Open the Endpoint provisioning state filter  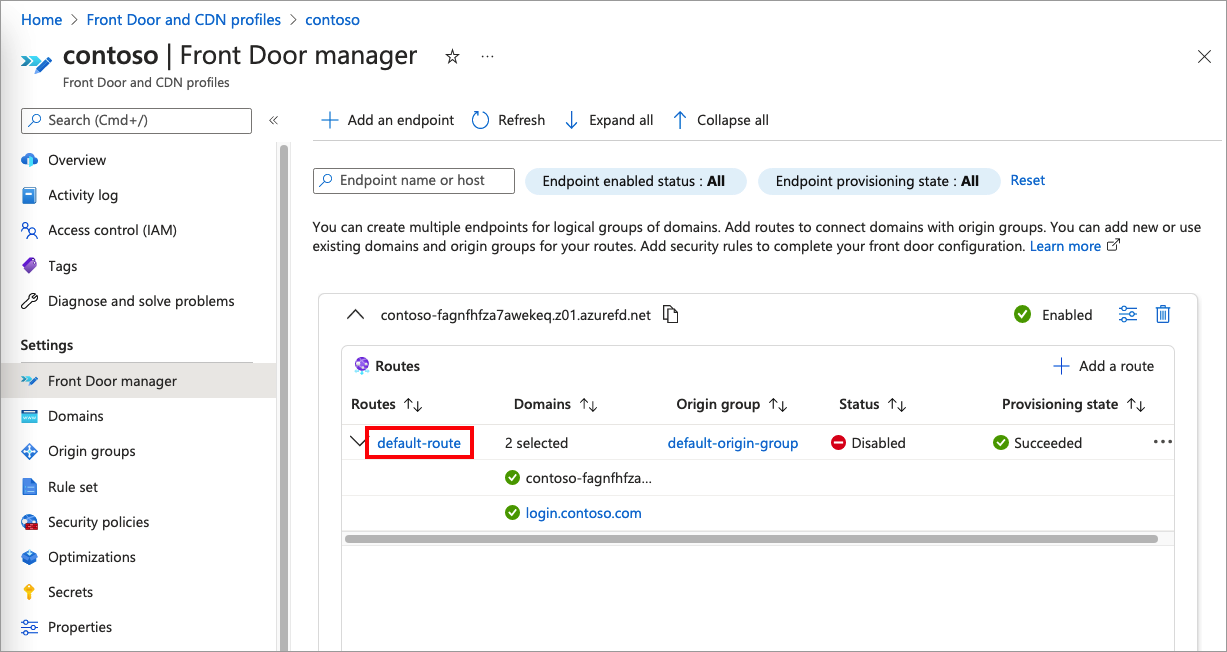878,181
